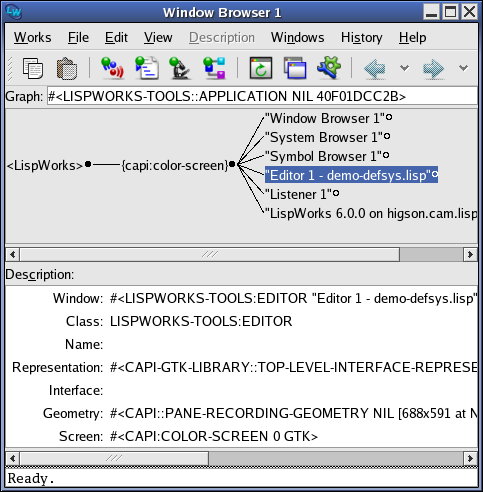This screenshot has width=483, height=492.
Task: Go forward with right arrow
Action: click(433, 68)
